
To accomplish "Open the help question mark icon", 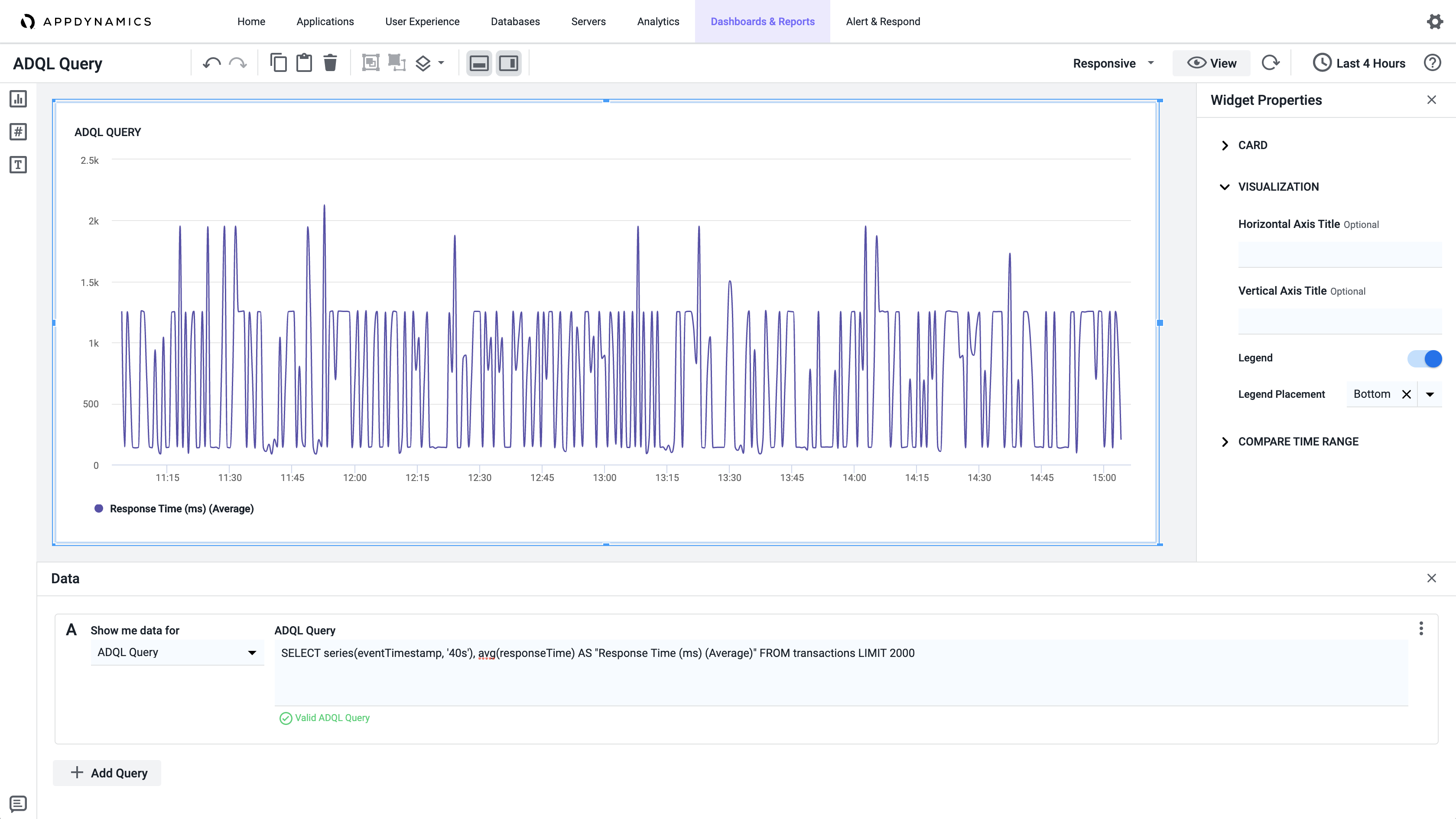I will pyautogui.click(x=1432, y=63).
